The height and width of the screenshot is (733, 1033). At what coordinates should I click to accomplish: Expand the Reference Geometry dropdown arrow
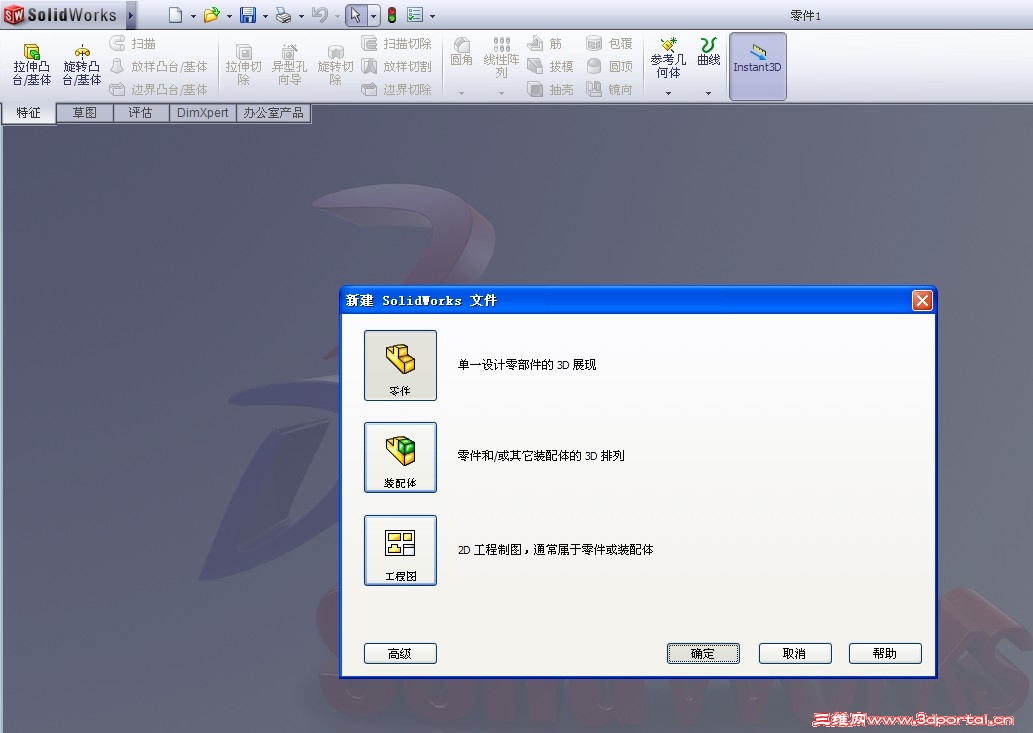[x=668, y=93]
